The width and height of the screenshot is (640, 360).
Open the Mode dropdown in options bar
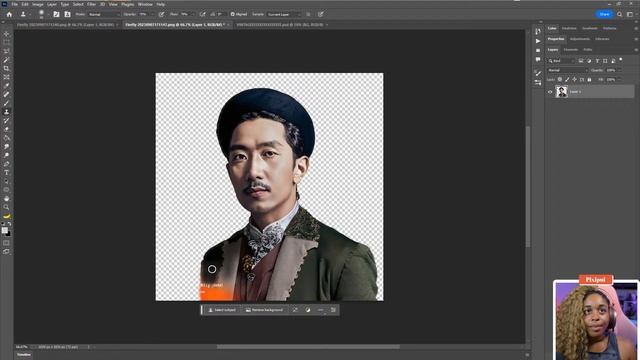(104, 14)
